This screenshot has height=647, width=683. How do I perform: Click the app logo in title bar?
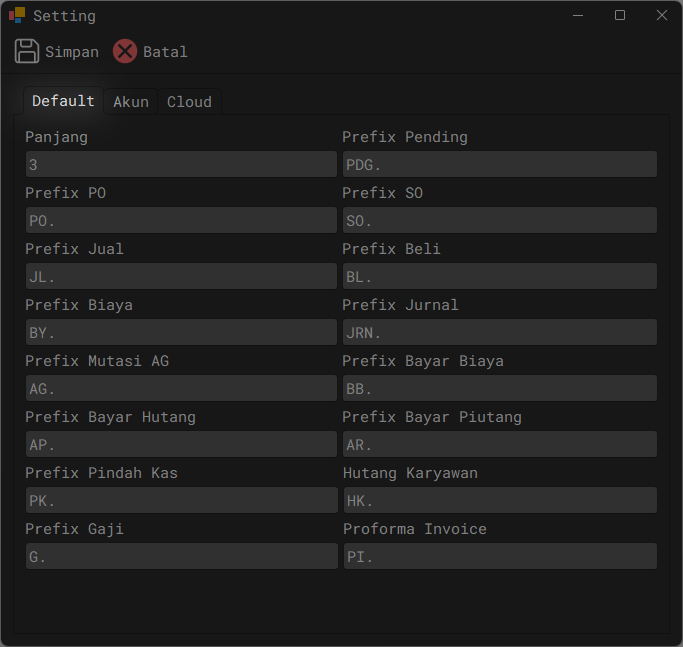pyautogui.click(x=17, y=15)
